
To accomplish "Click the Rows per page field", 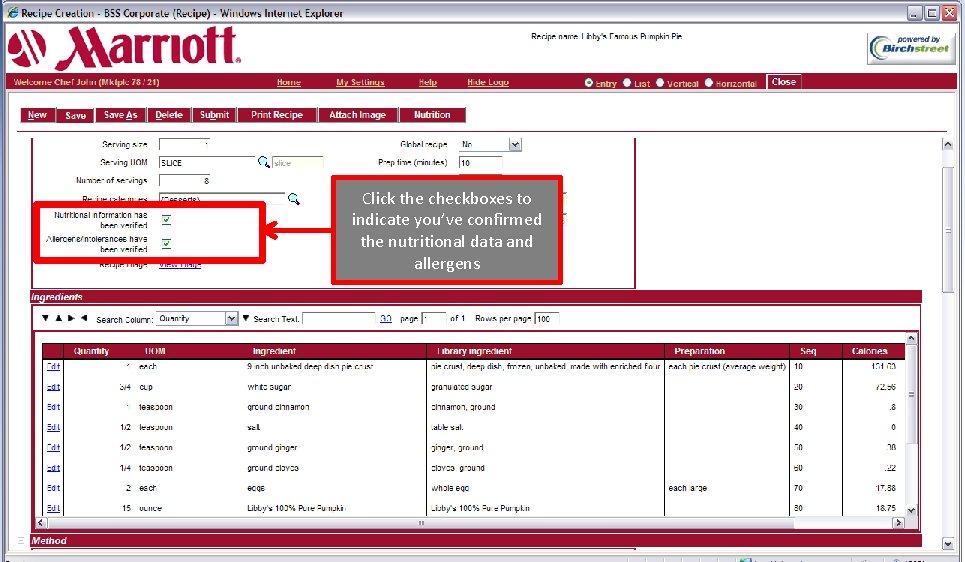I will coord(547,319).
